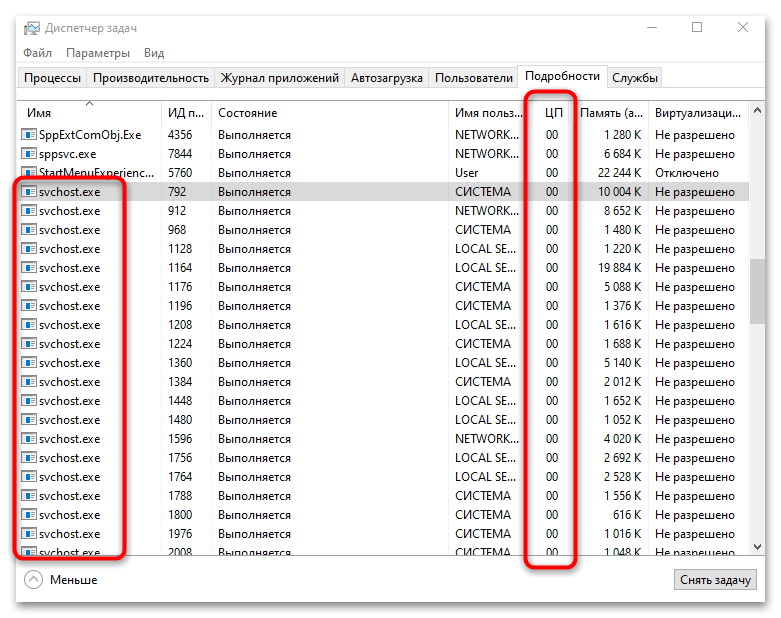The width and height of the screenshot is (781, 618).
Task: Click memory value 6 684 K
Action: pos(622,154)
